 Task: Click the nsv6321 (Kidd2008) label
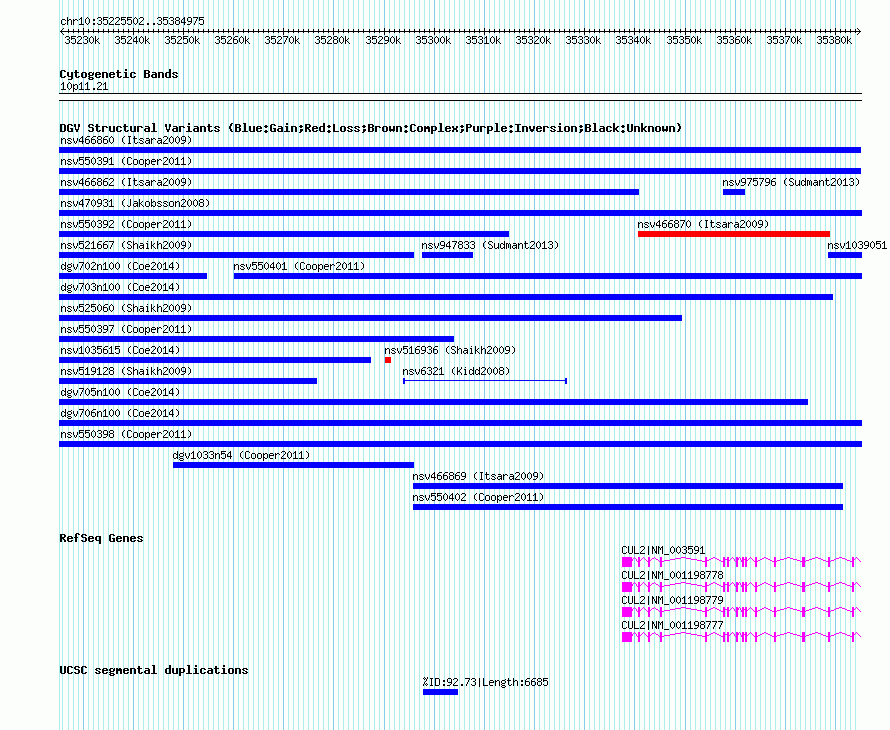pyautogui.click(x=456, y=371)
